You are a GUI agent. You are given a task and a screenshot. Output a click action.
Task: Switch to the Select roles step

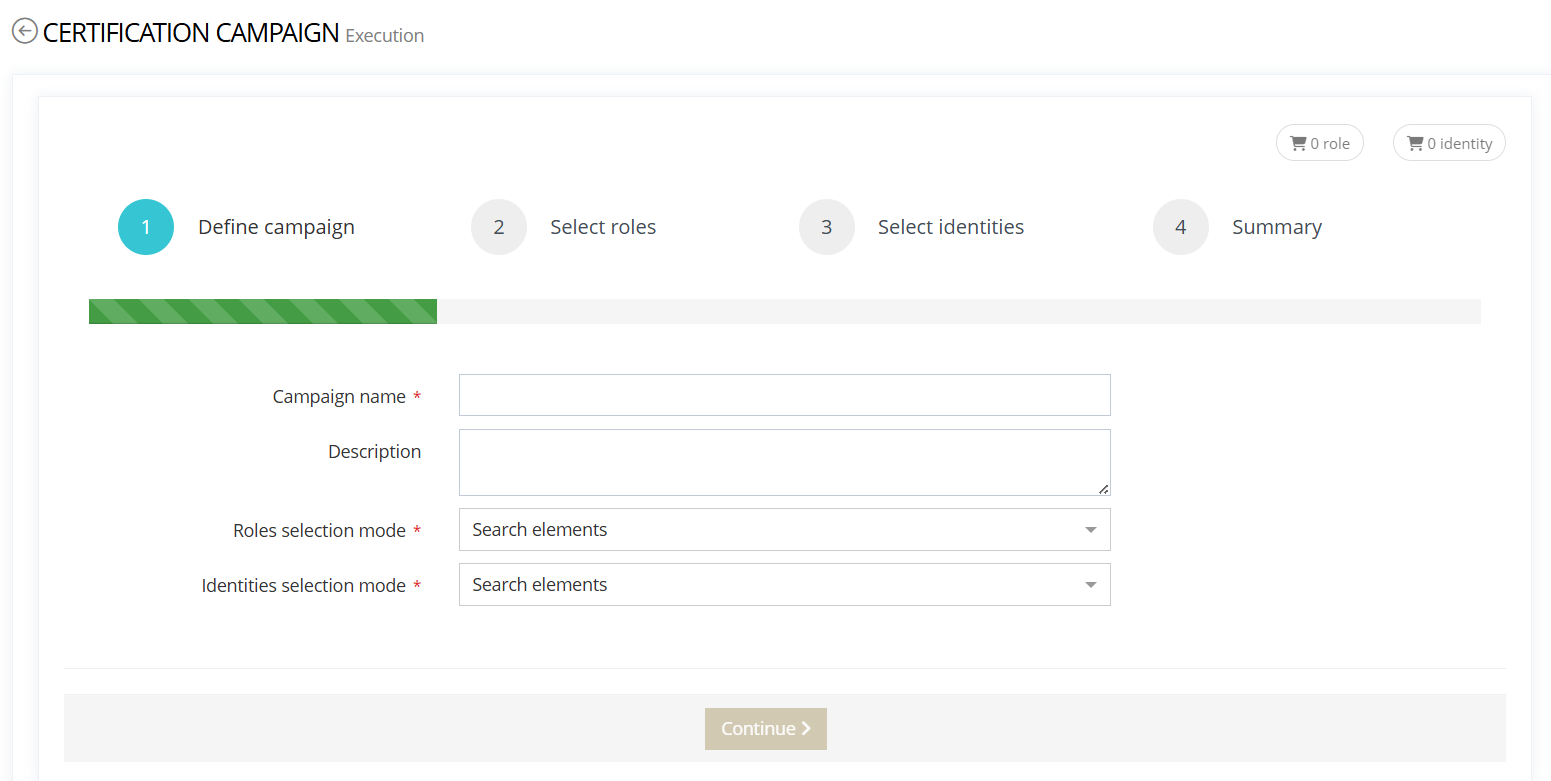603,227
